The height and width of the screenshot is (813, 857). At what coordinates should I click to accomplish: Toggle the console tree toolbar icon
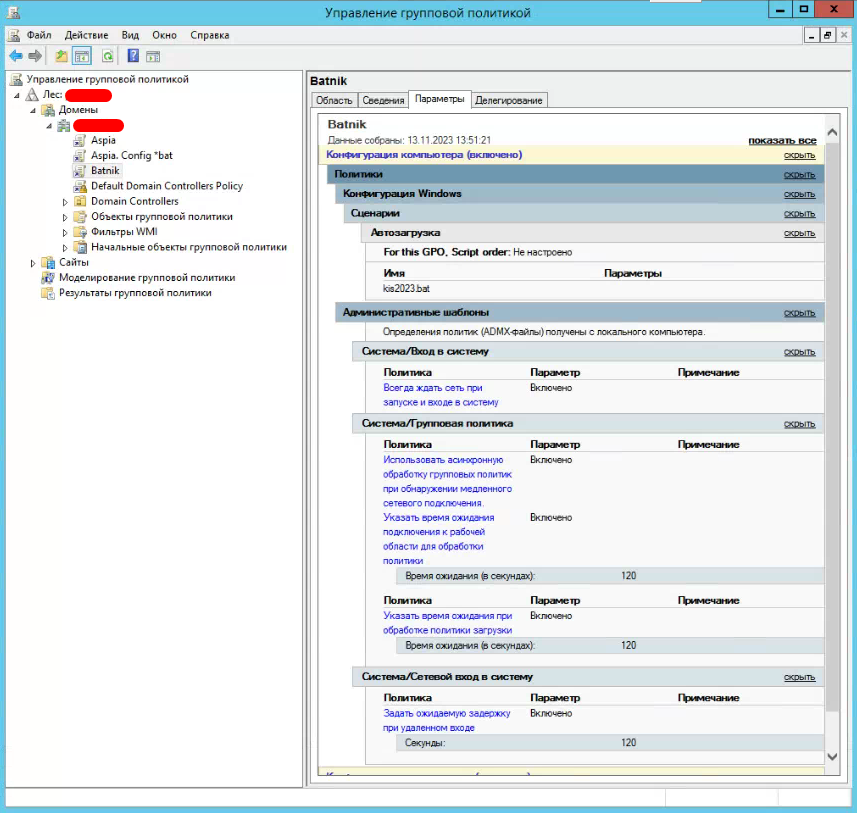[81, 56]
